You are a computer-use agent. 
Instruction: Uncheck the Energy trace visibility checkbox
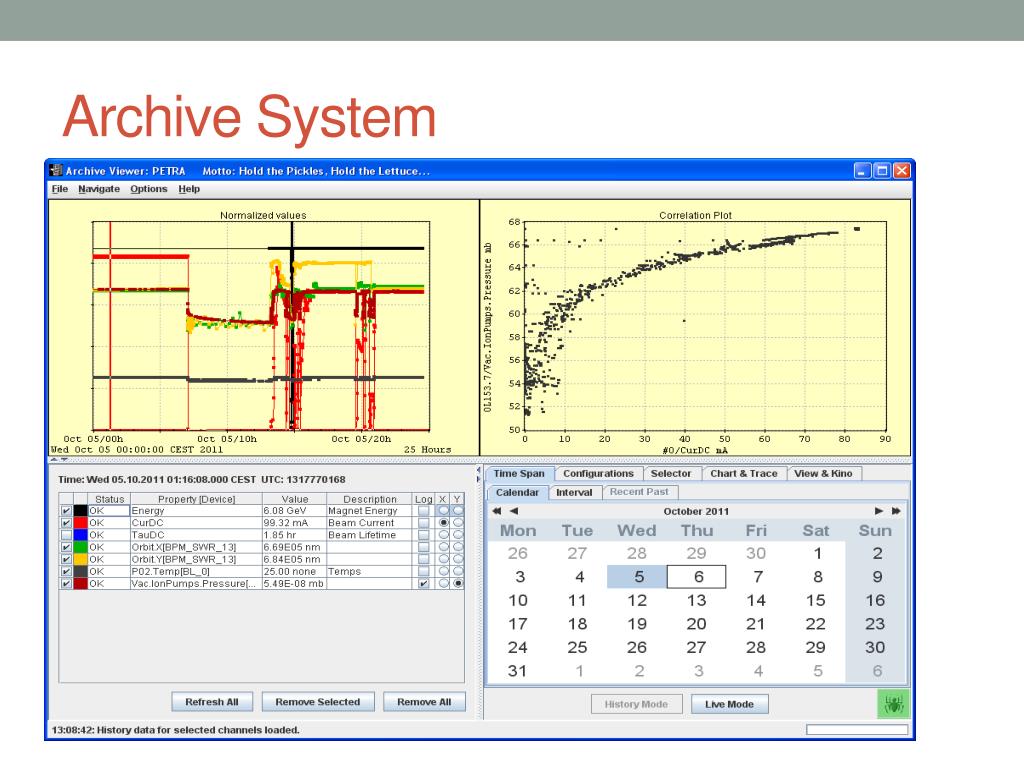click(x=66, y=511)
